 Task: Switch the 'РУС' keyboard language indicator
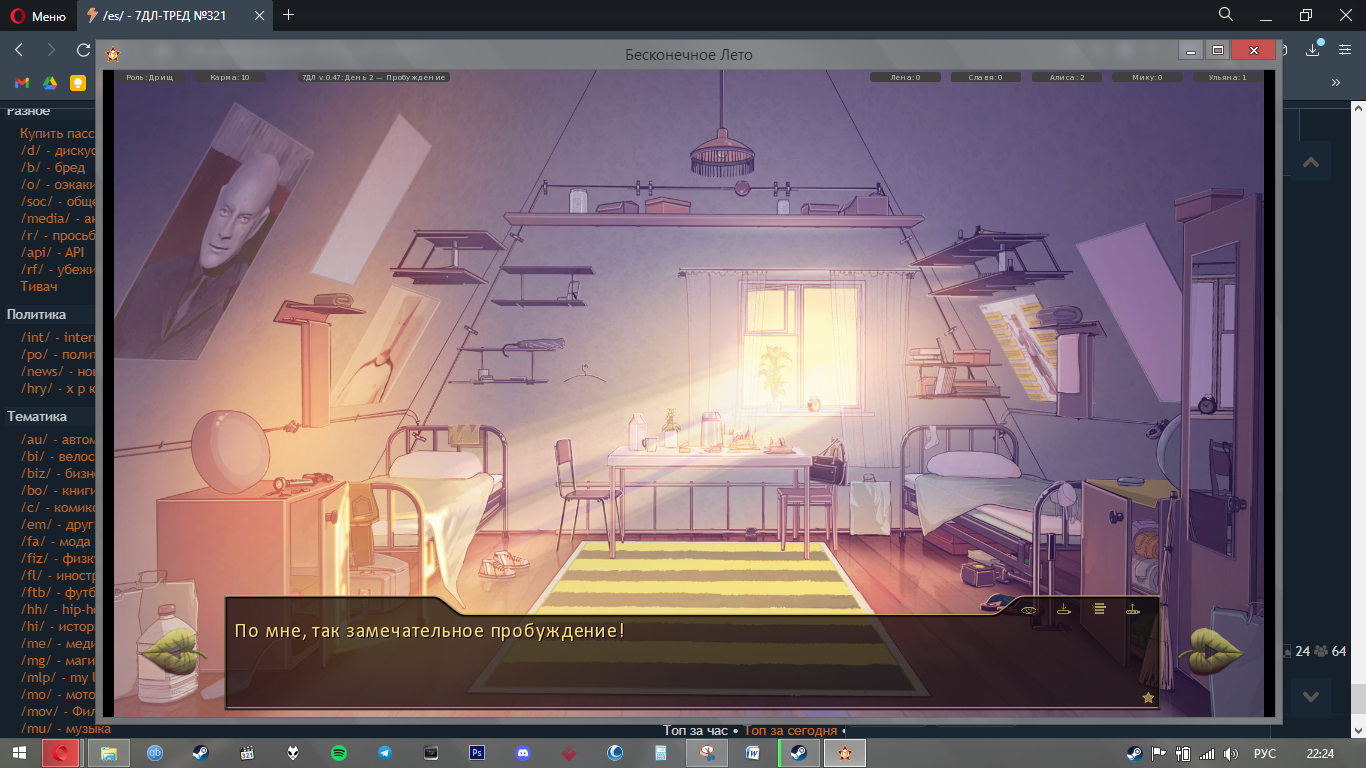click(x=1265, y=753)
